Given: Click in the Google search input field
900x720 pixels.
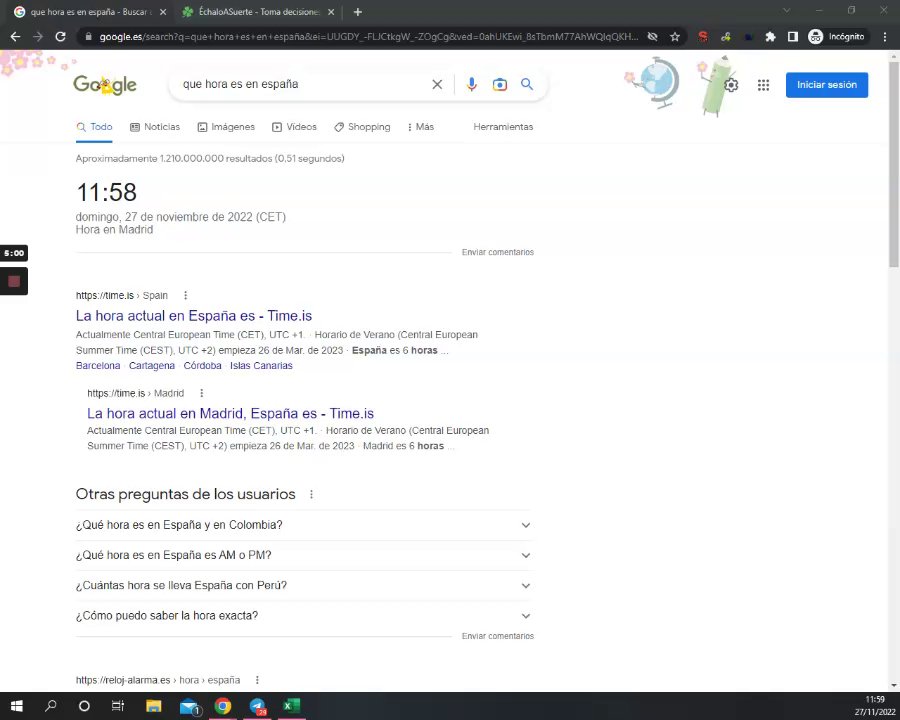Looking at the screenshot, I should pos(302,84).
